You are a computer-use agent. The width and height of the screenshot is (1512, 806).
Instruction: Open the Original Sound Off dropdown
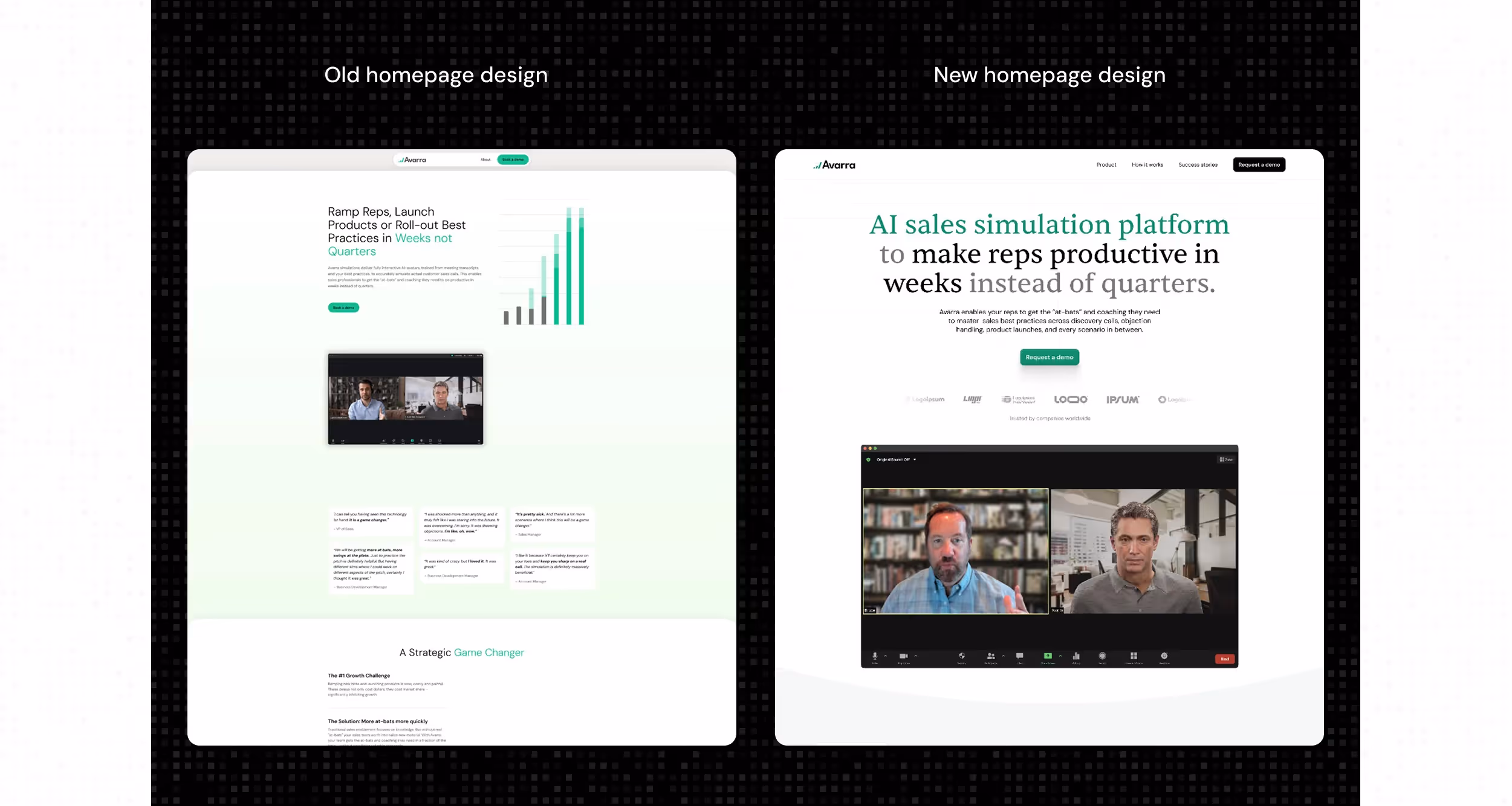pos(896,460)
